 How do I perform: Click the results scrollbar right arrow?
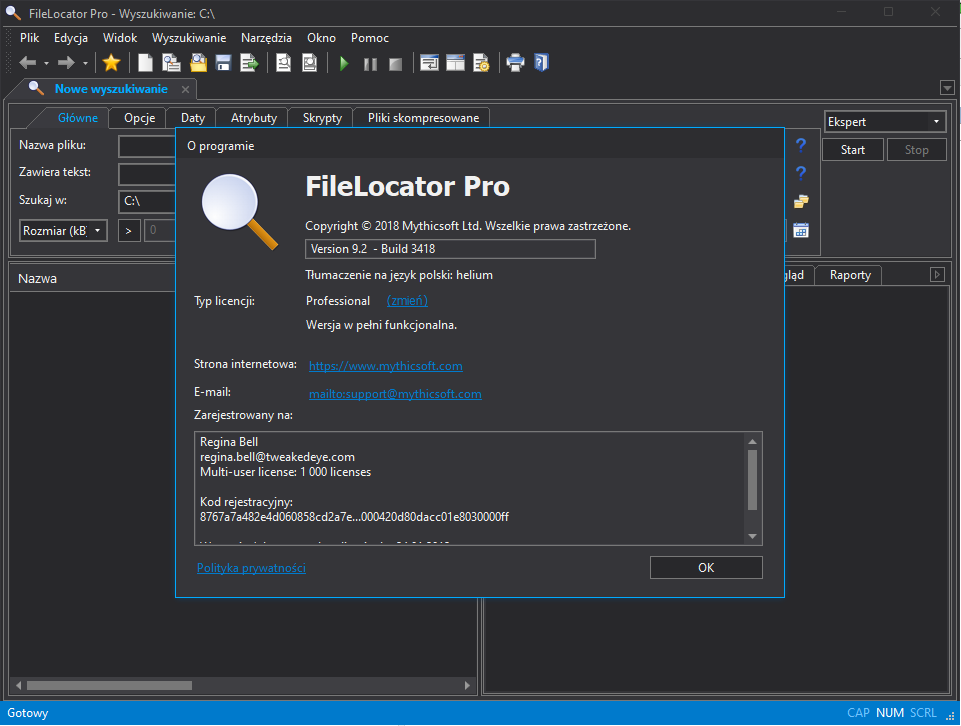[468, 685]
